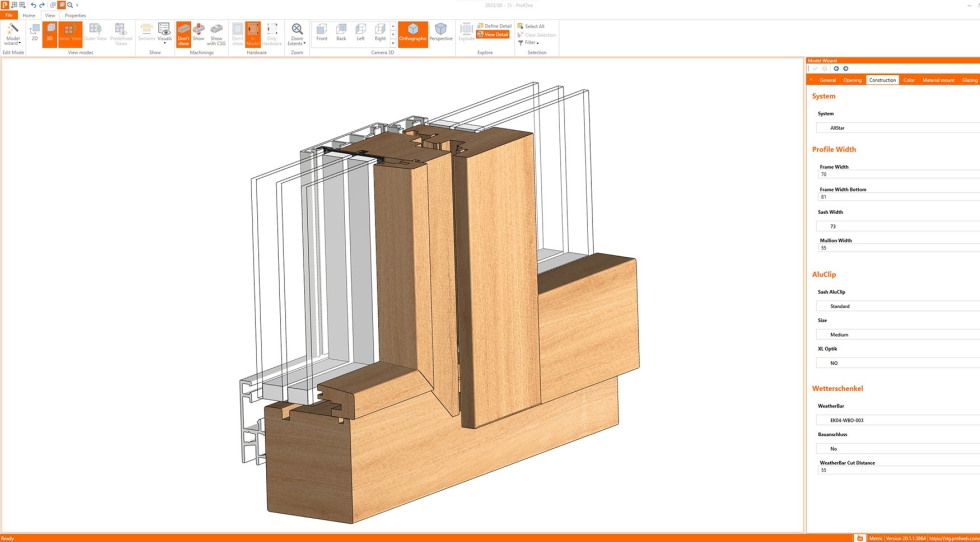Switch camera to the Back view
Image resolution: width=980 pixels, height=542 pixels.
click(x=341, y=33)
